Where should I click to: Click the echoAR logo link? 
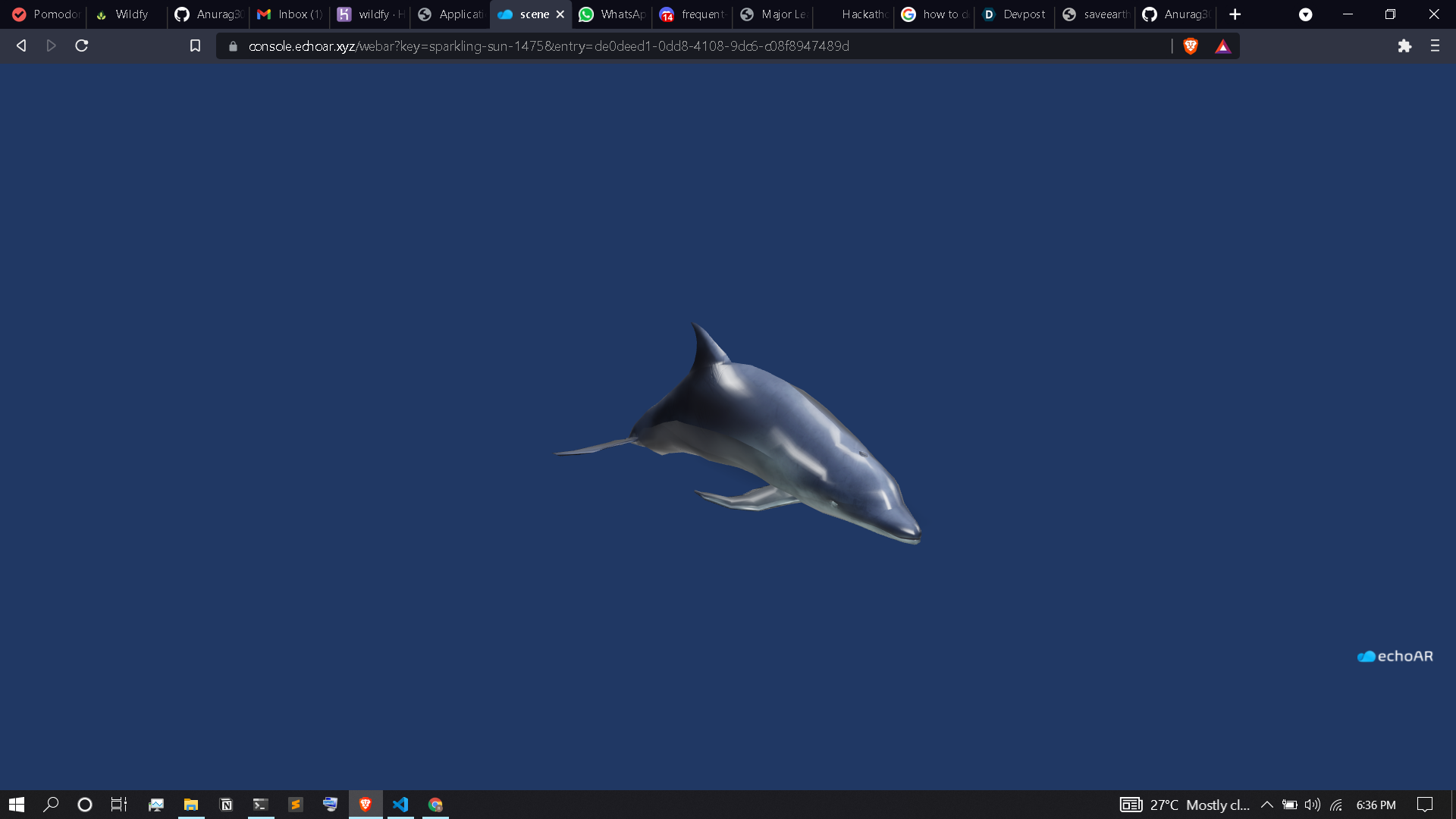1395,656
